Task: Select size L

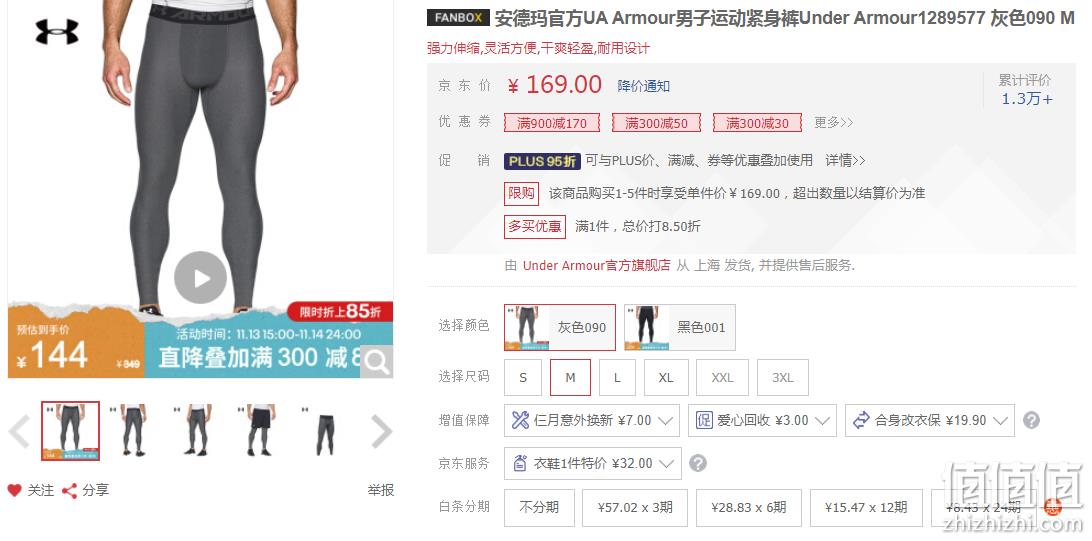Action: coord(617,378)
